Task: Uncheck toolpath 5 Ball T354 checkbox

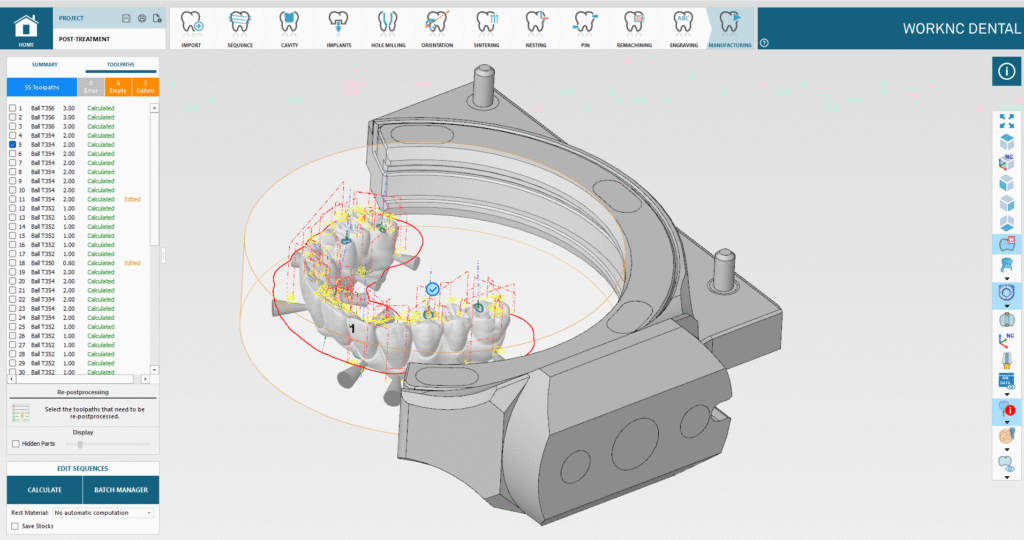Action: [x=12, y=144]
